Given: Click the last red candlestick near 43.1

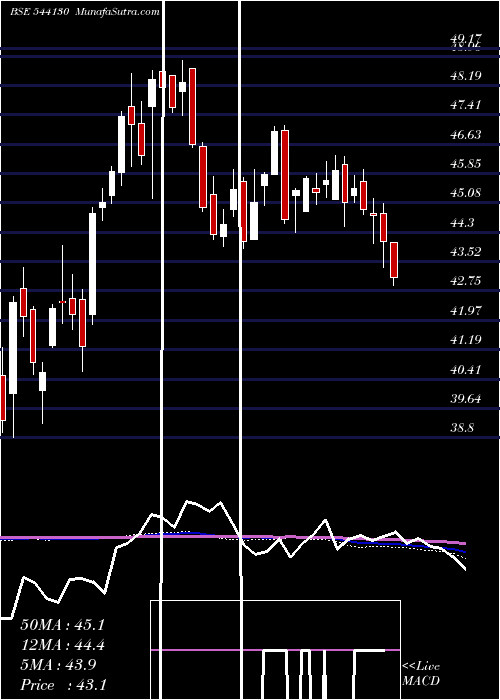Looking at the screenshot, I should pyautogui.click(x=394, y=260).
